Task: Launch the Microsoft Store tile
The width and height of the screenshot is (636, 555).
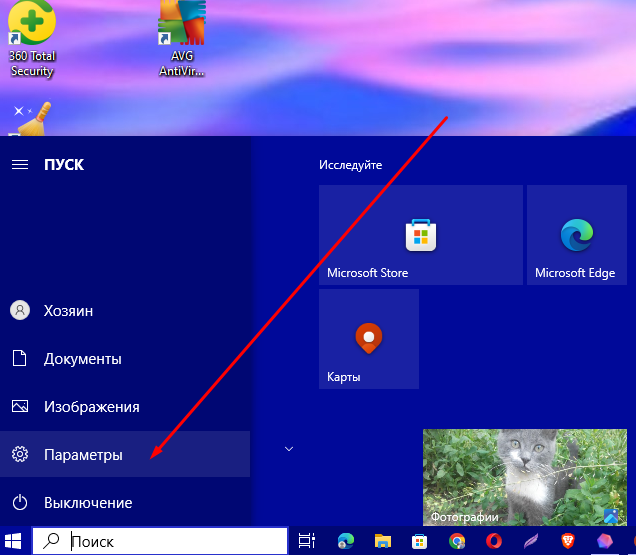Action: click(x=421, y=235)
